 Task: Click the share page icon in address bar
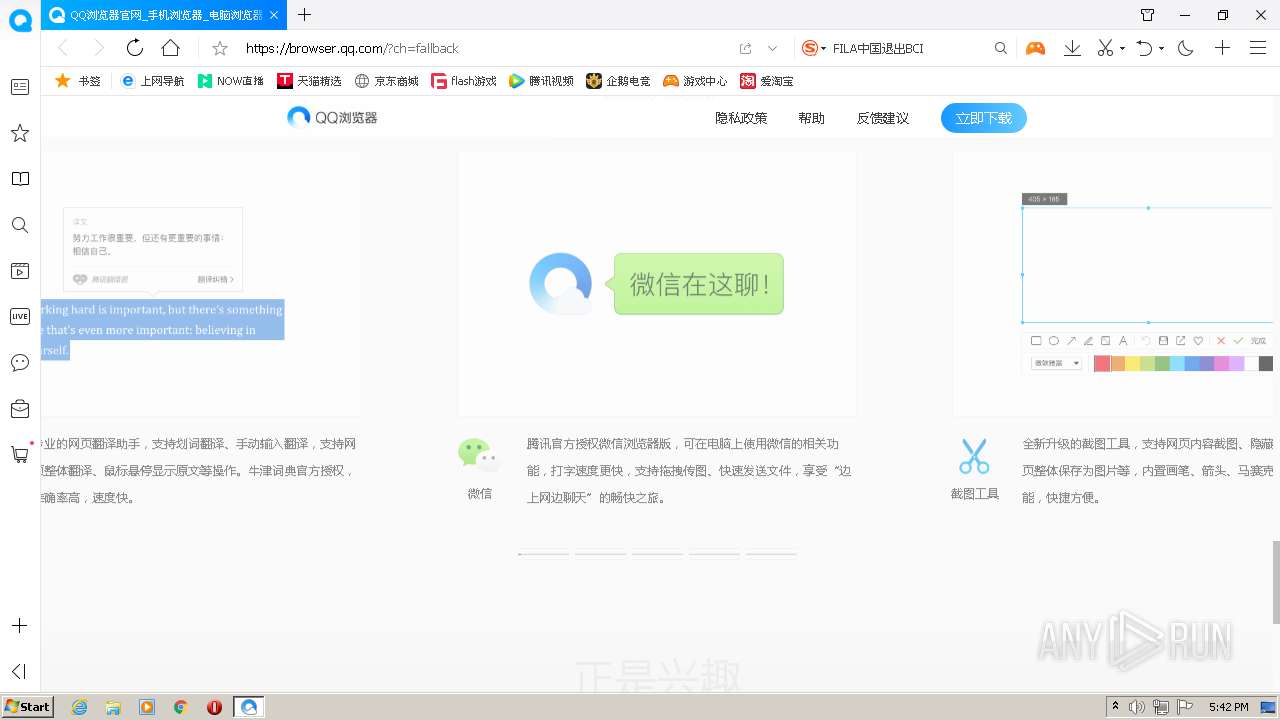tap(745, 48)
